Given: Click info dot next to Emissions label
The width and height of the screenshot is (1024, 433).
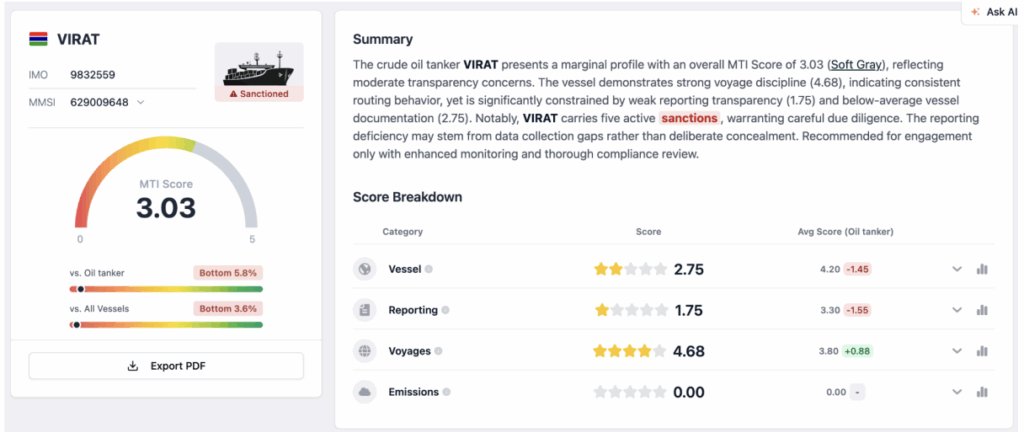Looking at the screenshot, I should click(x=446, y=392).
